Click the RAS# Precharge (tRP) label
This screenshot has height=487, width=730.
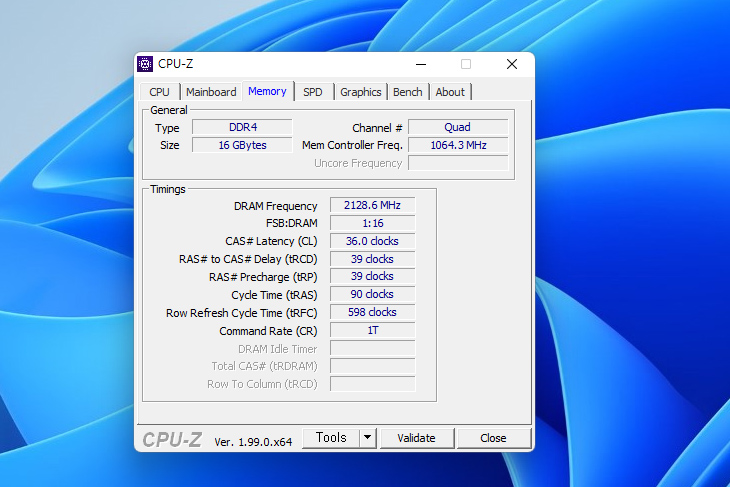point(263,277)
